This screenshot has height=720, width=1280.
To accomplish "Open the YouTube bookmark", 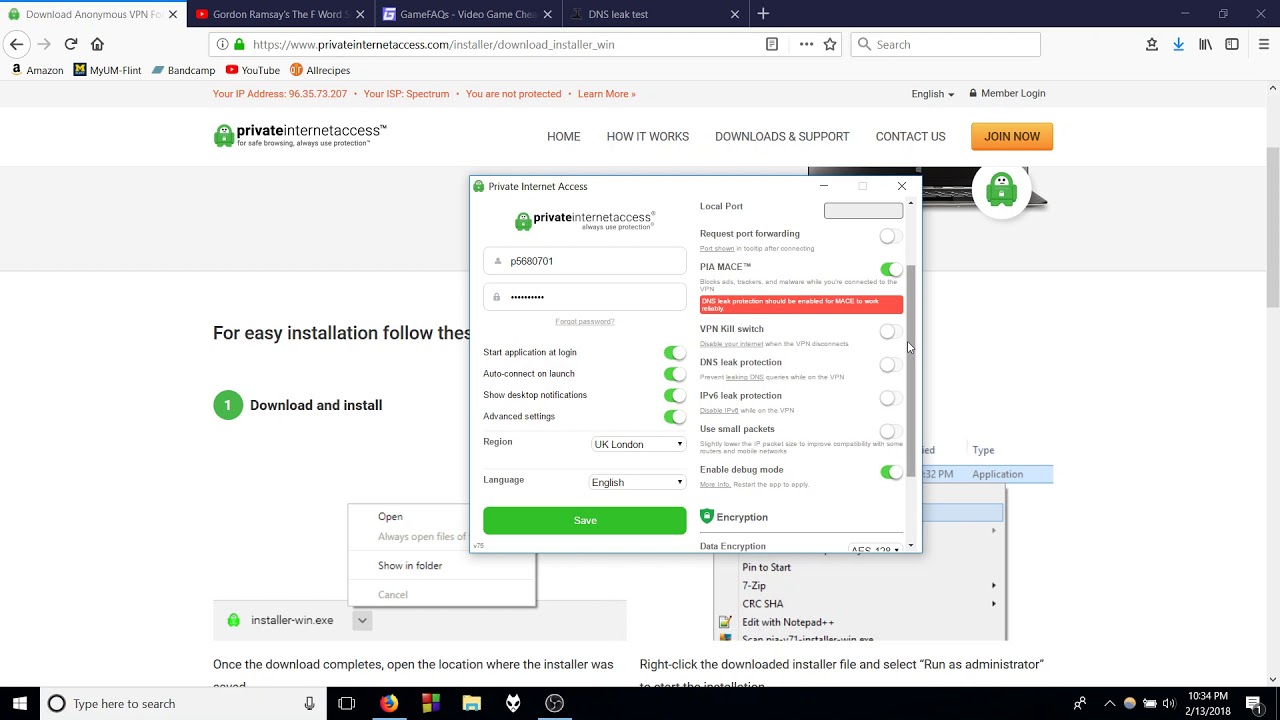I will 252,70.
